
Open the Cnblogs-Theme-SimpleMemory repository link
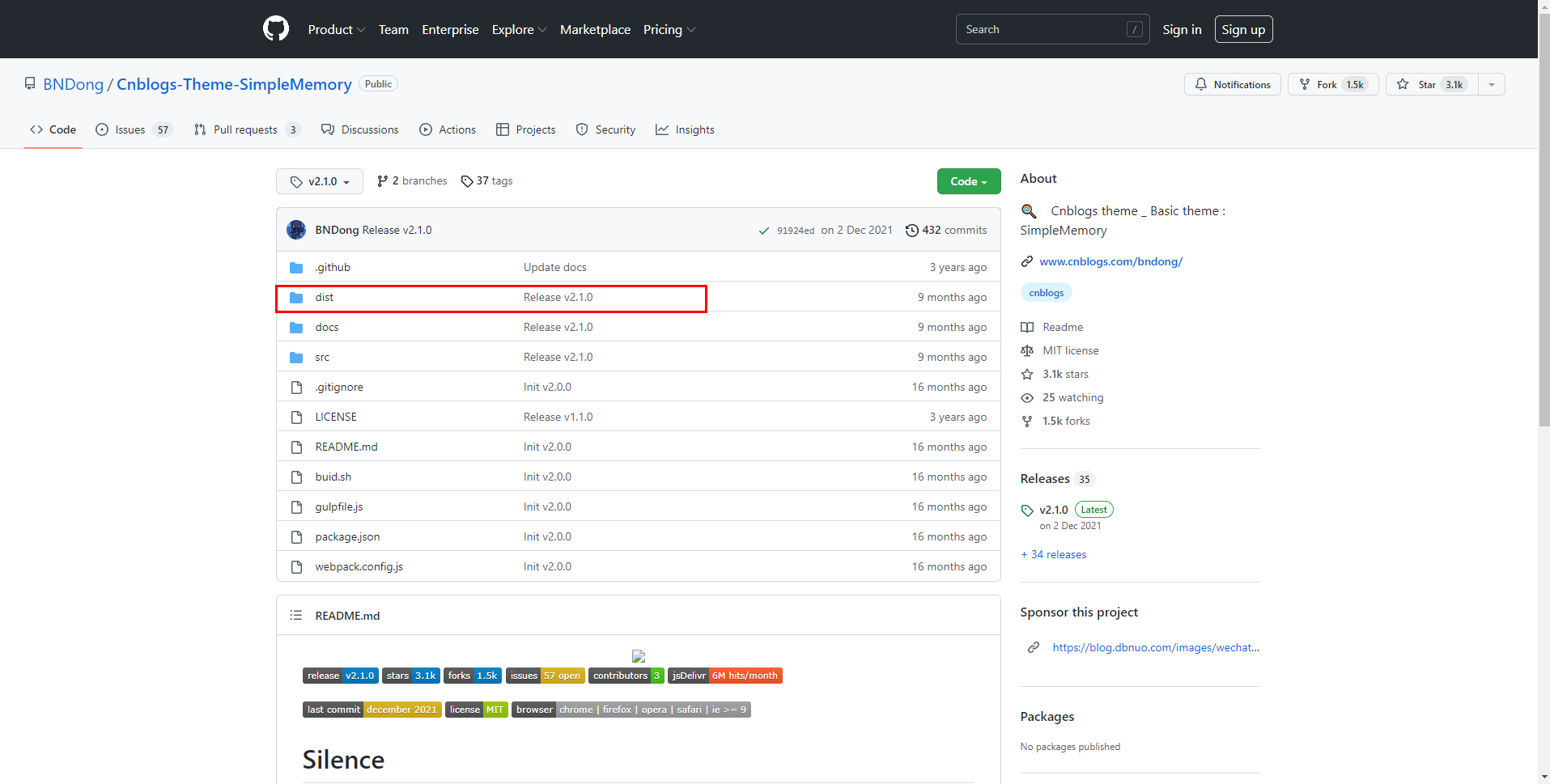234,84
